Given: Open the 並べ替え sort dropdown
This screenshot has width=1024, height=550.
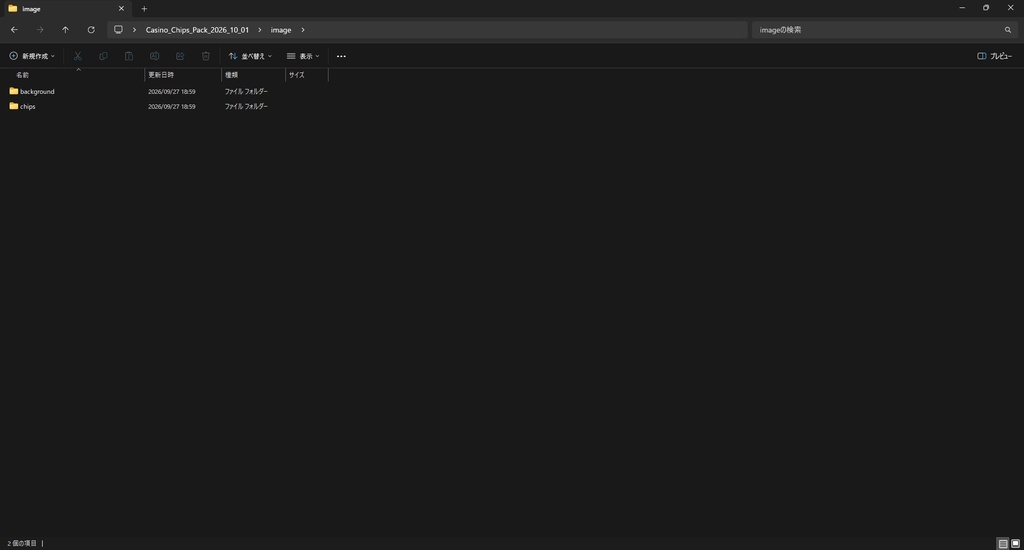Looking at the screenshot, I should (250, 56).
